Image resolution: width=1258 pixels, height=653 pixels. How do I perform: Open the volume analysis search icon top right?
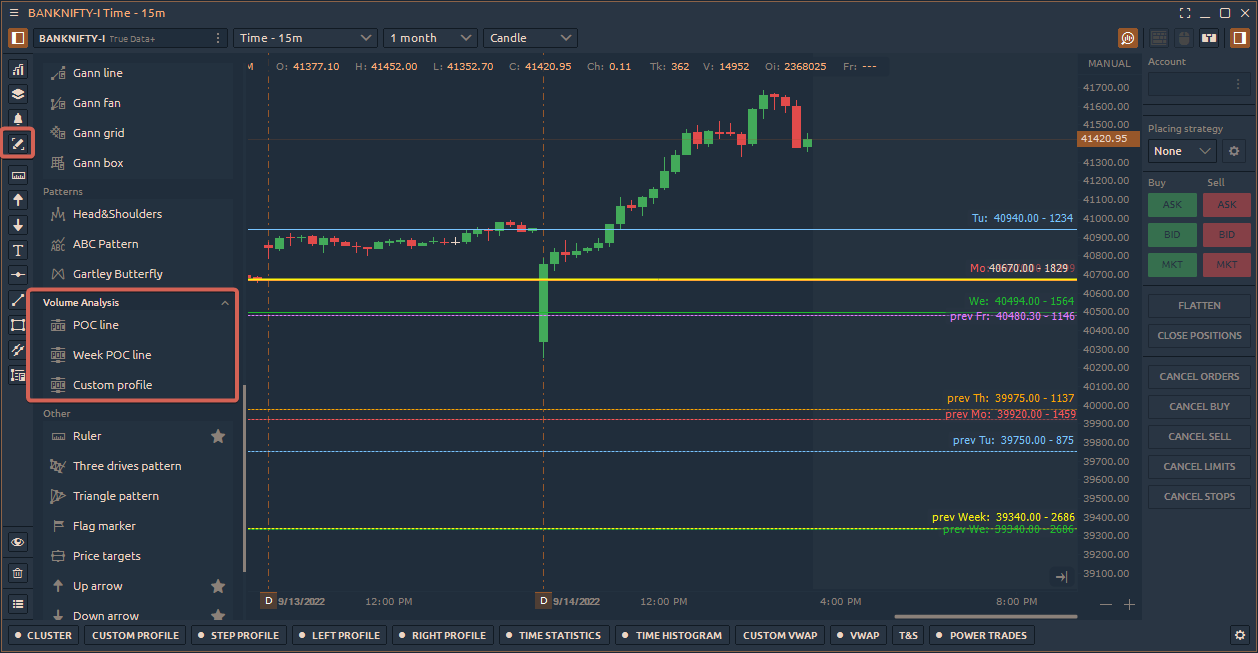pos(1128,37)
